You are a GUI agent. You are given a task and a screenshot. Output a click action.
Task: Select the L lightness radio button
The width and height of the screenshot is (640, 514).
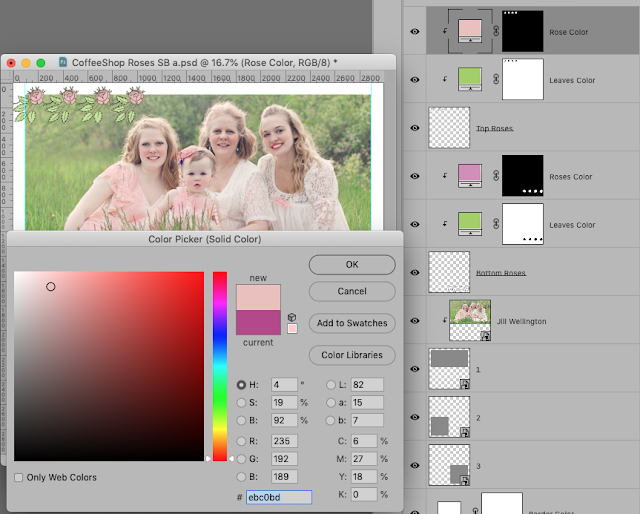coord(331,385)
